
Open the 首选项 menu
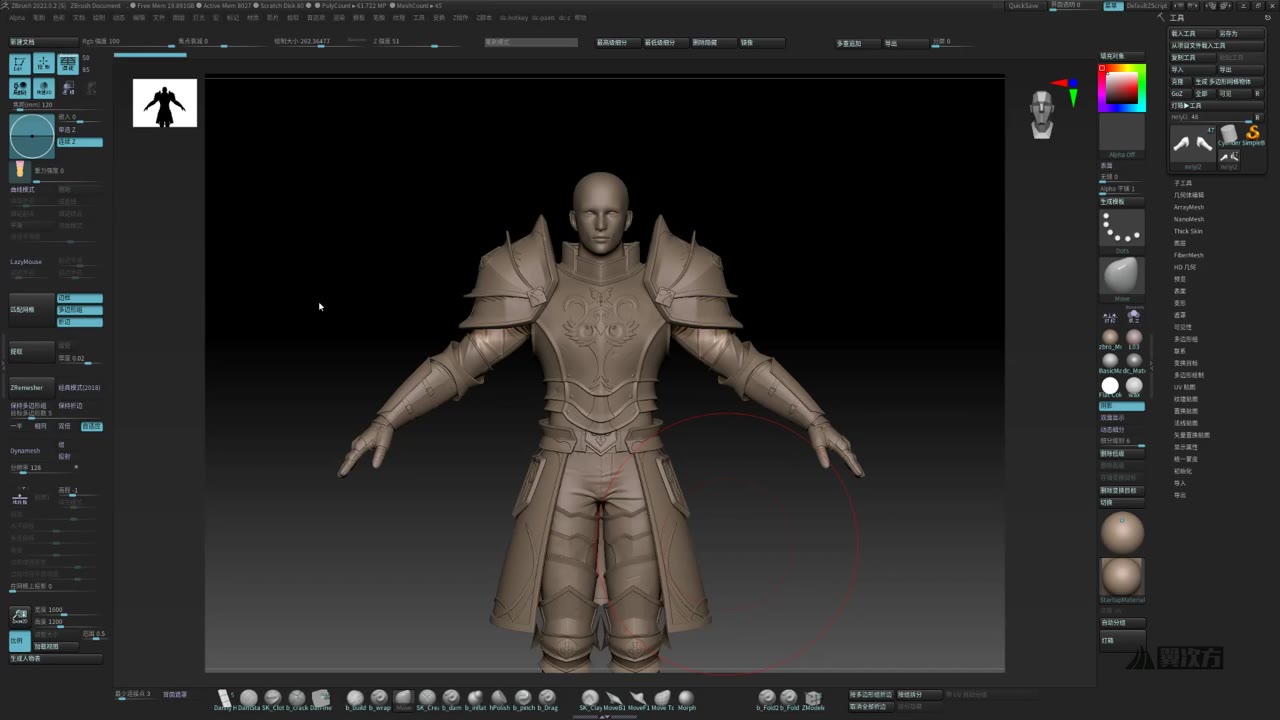coord(316,17)
